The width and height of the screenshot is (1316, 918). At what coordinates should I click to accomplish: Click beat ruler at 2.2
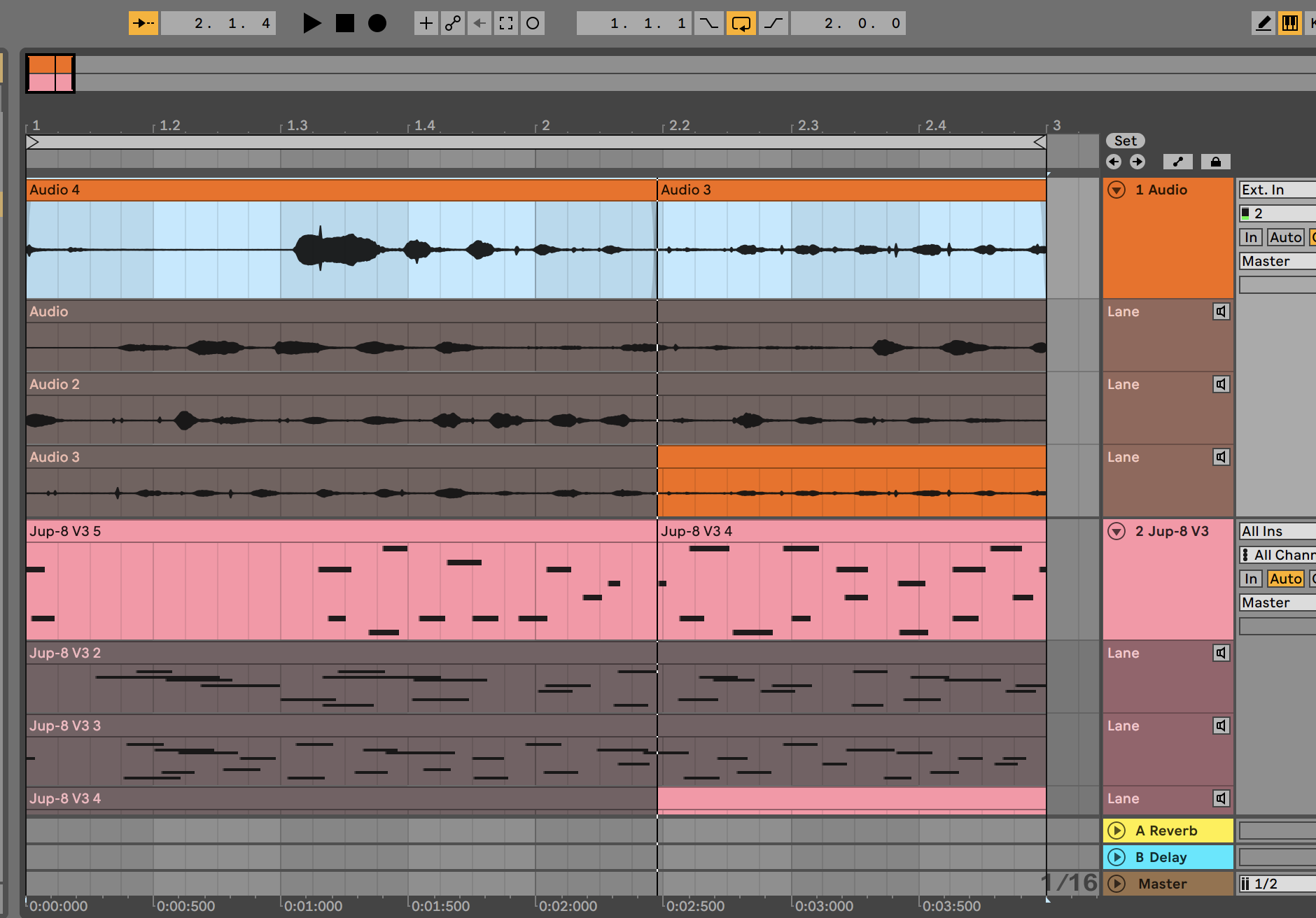point(679,125)
